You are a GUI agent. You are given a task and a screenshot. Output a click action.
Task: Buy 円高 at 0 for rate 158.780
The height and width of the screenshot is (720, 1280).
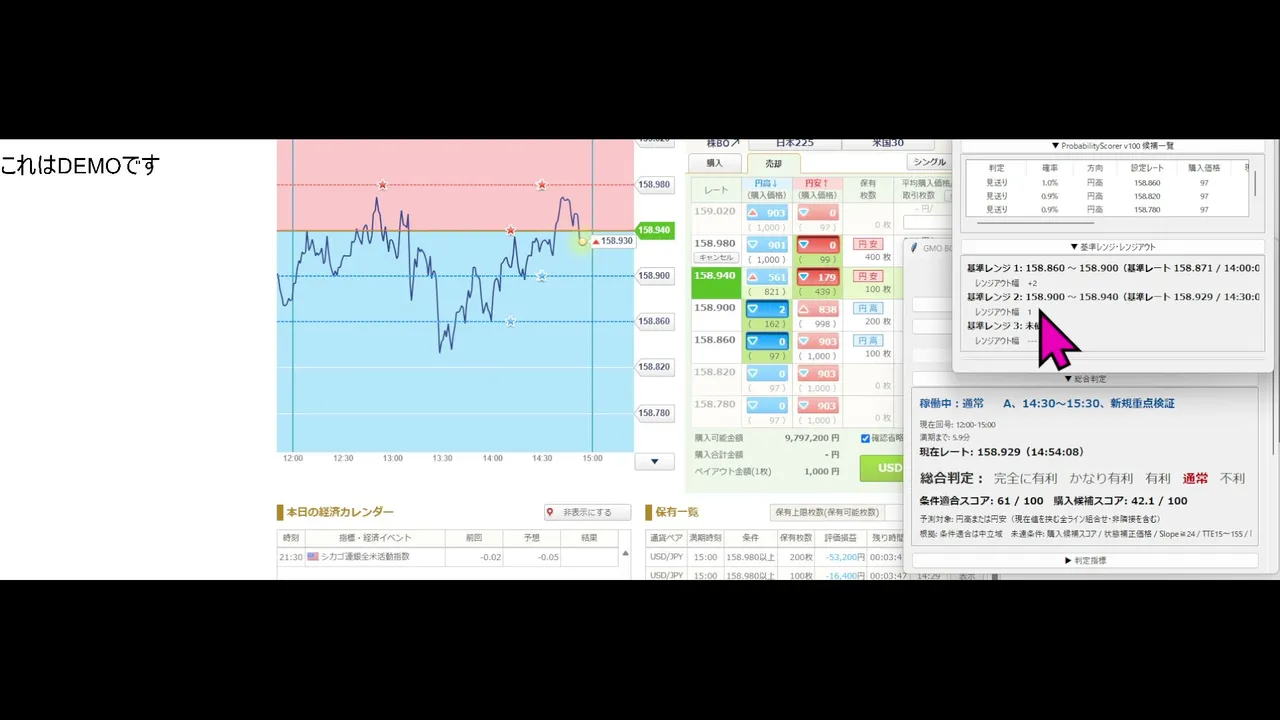[767, 405]
